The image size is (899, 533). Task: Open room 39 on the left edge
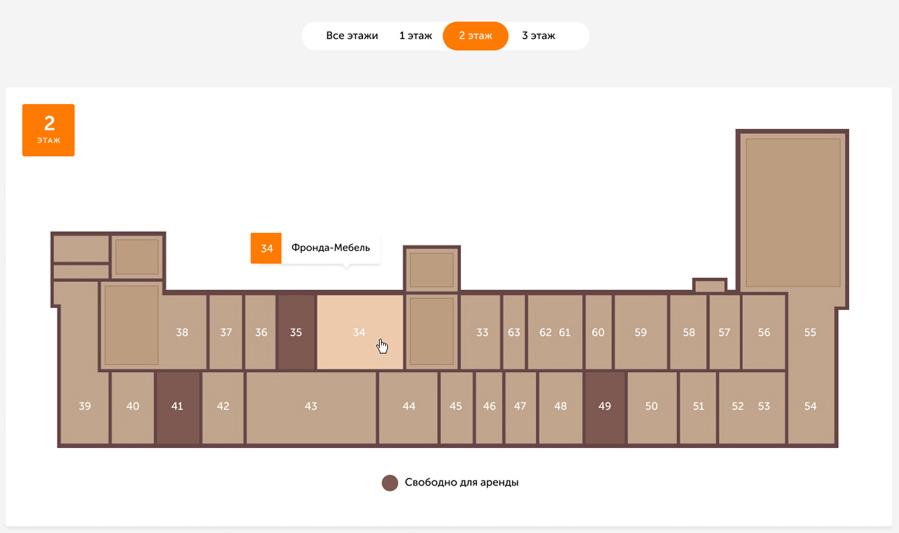coord(84,406)
